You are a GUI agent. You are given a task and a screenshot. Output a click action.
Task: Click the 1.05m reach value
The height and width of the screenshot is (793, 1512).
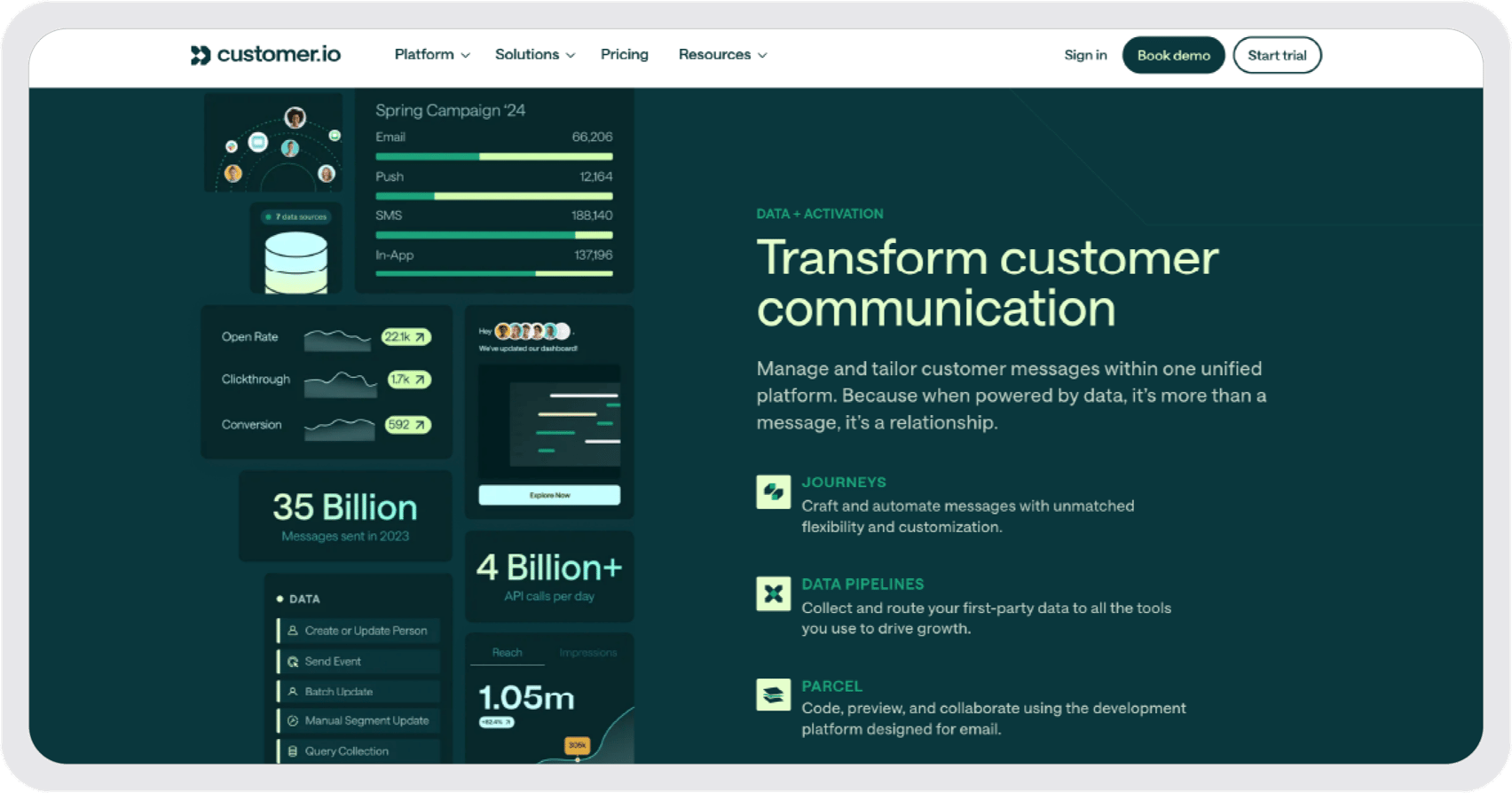point(526,698)
